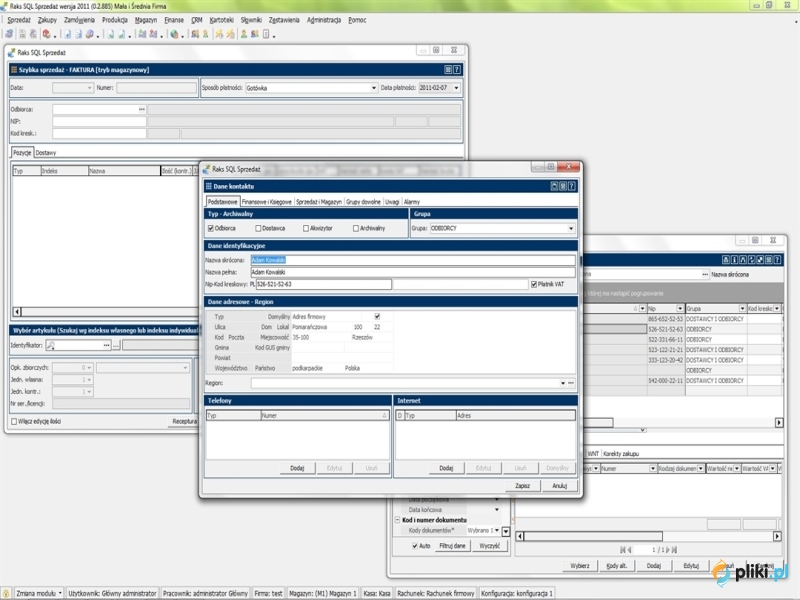Click the grid icon in Dane kontaktu header

click(563, 186)
